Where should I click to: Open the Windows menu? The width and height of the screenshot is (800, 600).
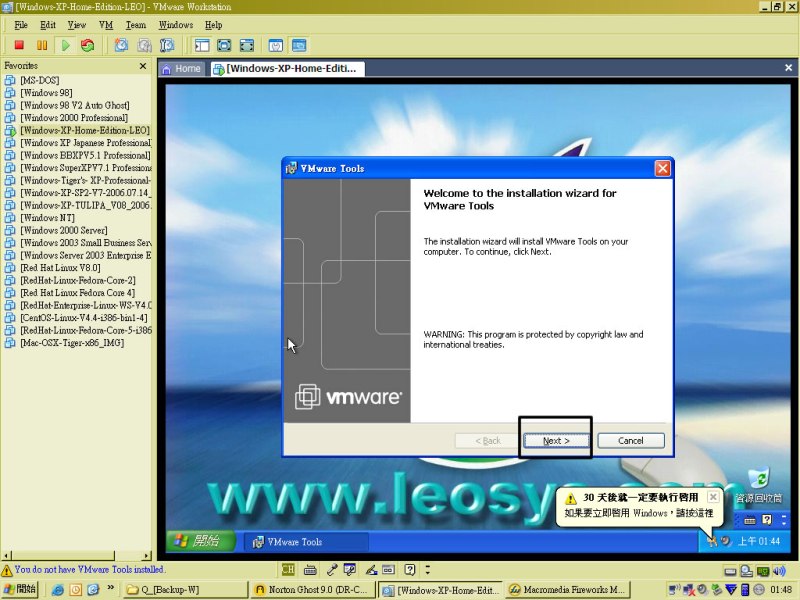(176, 25)
